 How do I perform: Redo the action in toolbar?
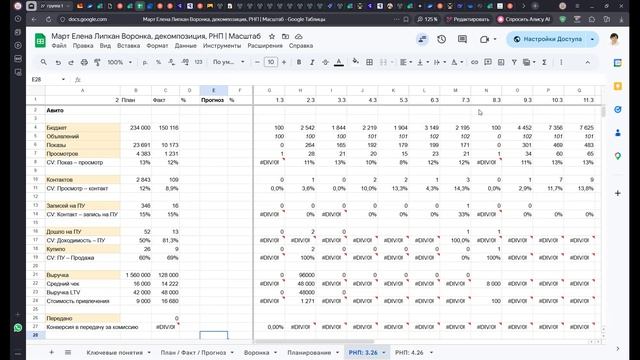(x=71, y=62)
